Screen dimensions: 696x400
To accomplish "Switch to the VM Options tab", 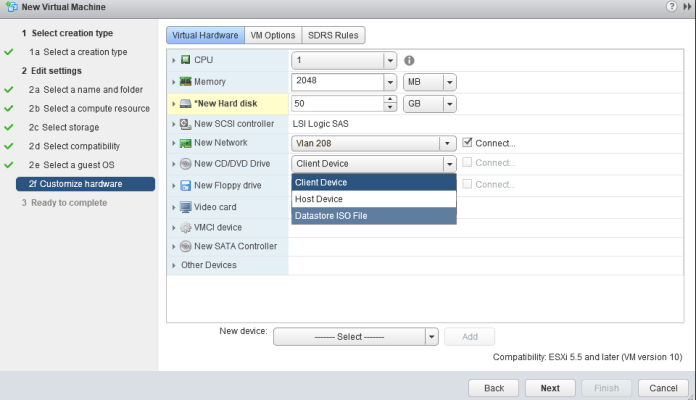I will point(272,35).
